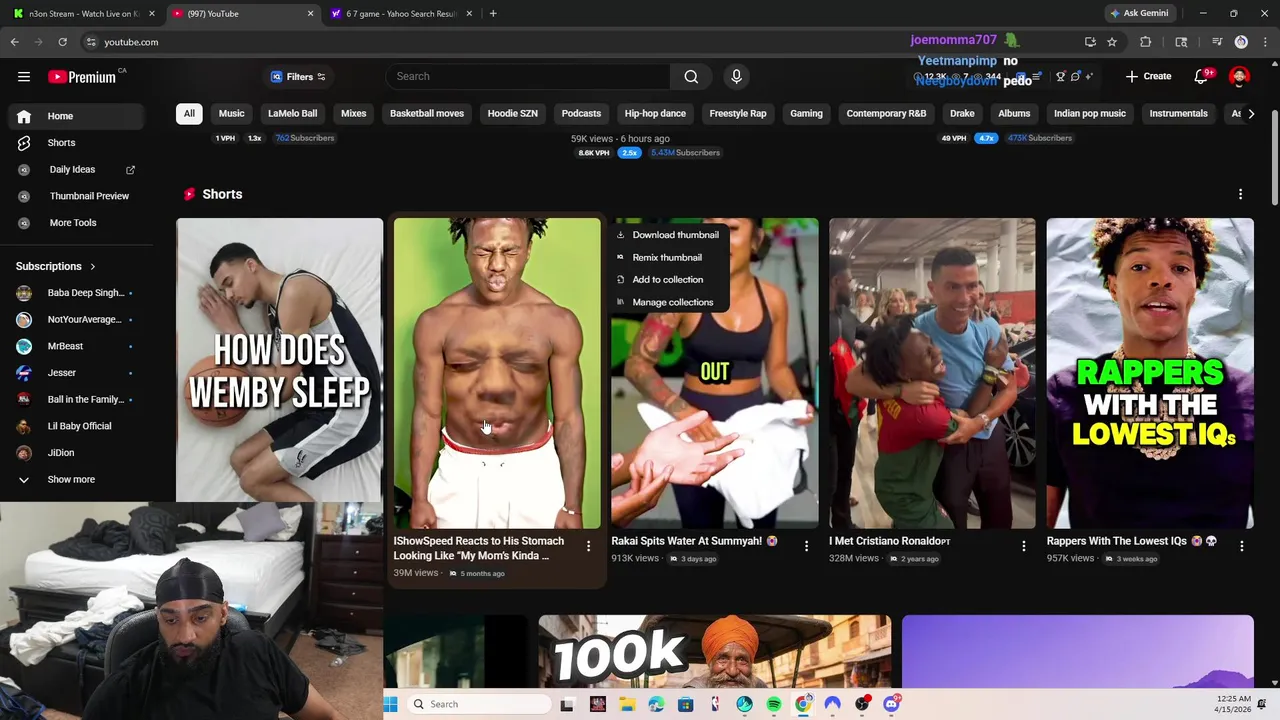Select the Hoodie SZN chip
The image size is (1280, 720).
(513, 113)
